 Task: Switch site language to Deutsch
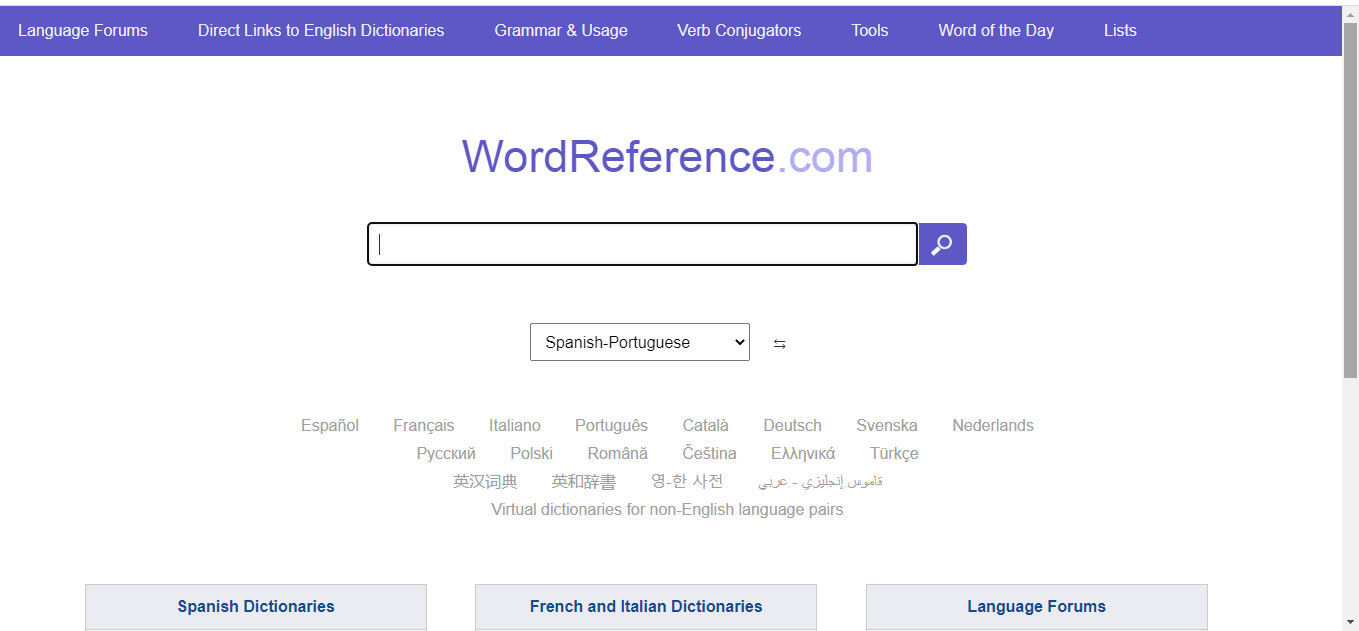pyautogui.click(x=792, y=425)
